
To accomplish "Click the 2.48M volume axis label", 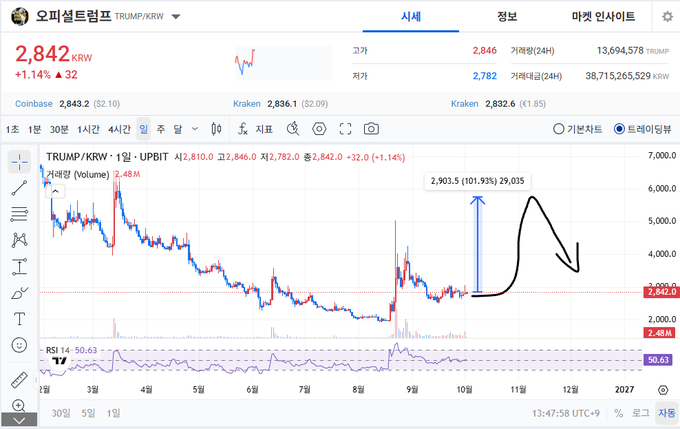I will pyautogui.click(x=659, y=333).
